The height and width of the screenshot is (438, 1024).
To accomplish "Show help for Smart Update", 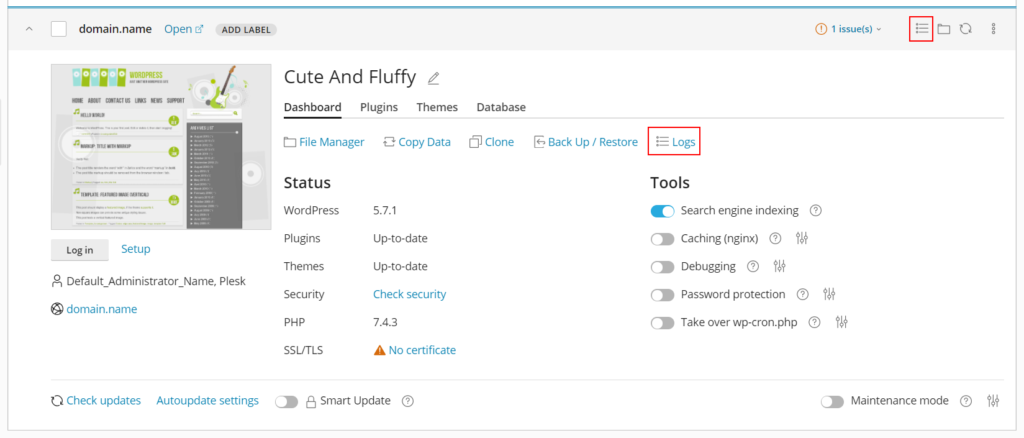I will tap(408, 401).
